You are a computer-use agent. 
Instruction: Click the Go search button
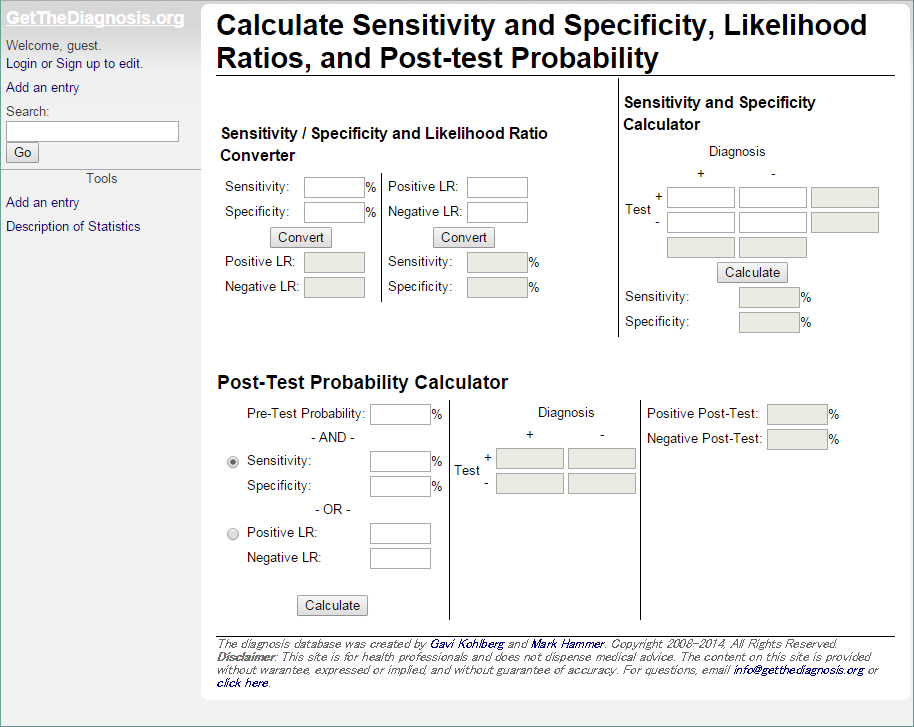(22, 153)
